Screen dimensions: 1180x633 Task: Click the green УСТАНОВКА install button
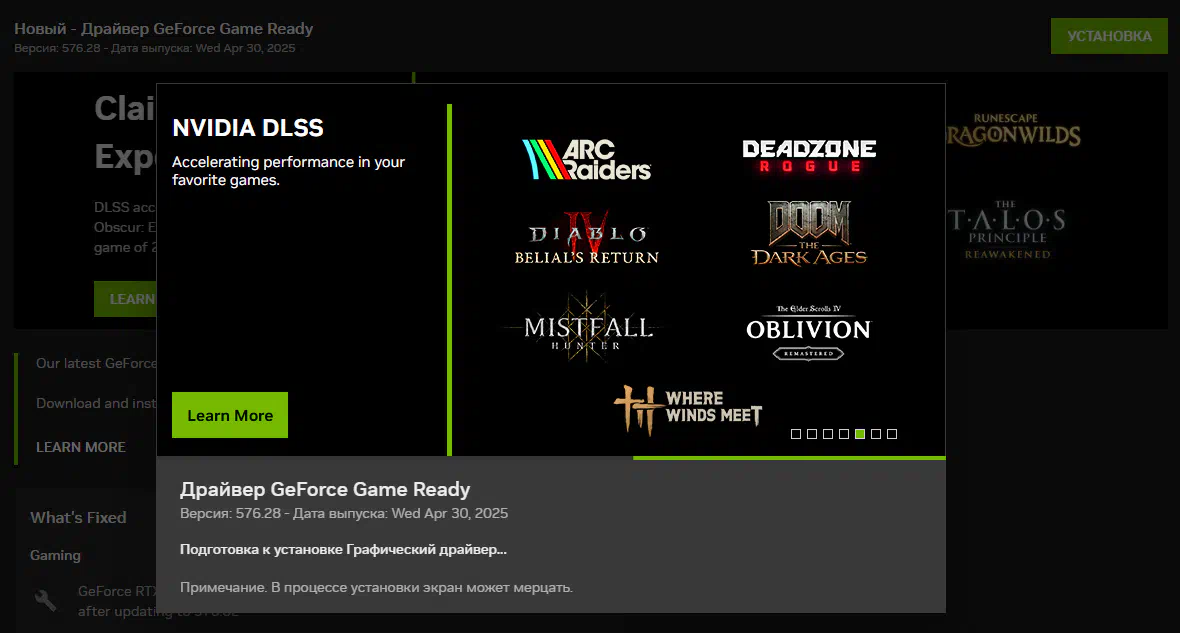pyautogui.click(x=1109, y=36)
